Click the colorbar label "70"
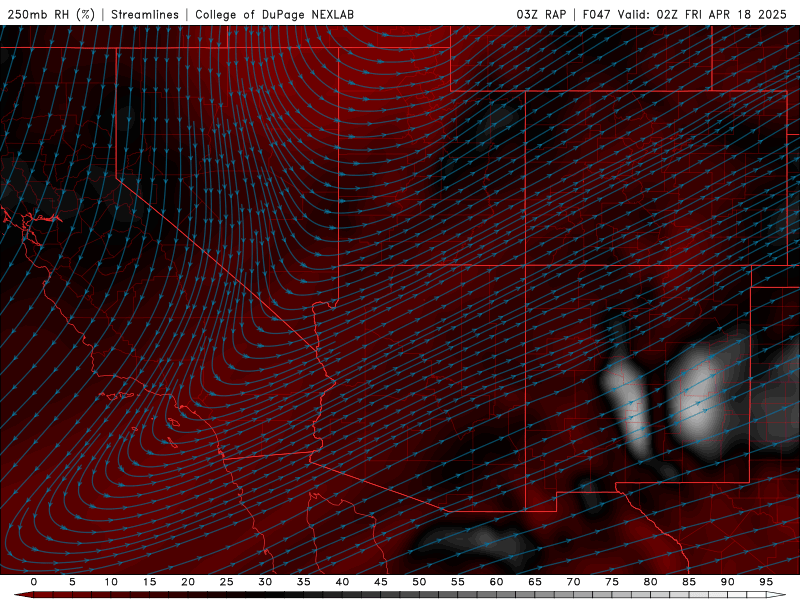 pyautogui.click(x=573, y=582)
